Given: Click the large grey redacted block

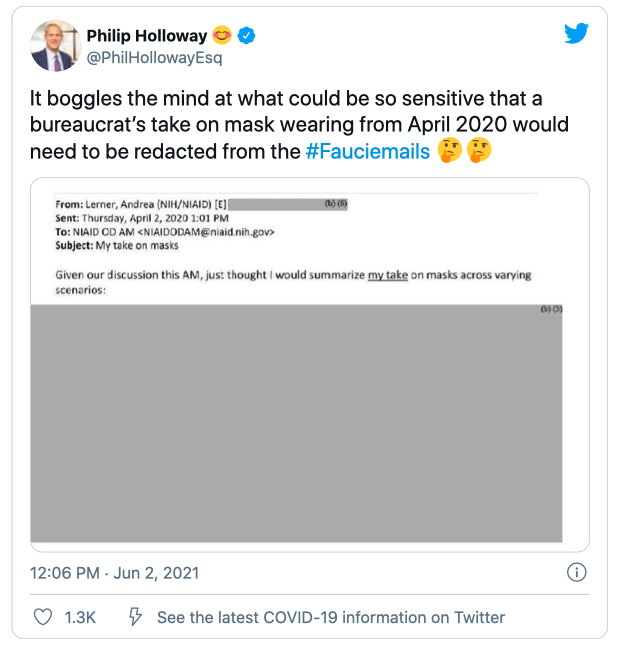Looking at the screenshot, I should 296,423.
